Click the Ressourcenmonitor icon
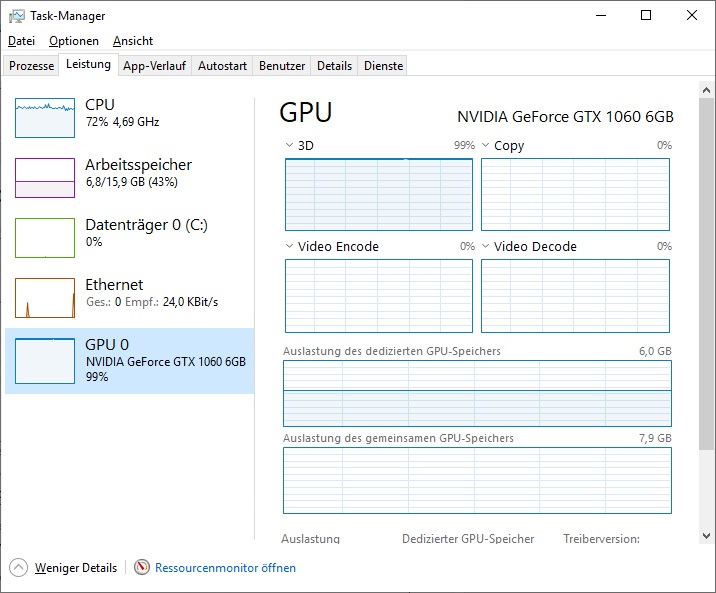716x593 pixels. click(x=142, y=567)
